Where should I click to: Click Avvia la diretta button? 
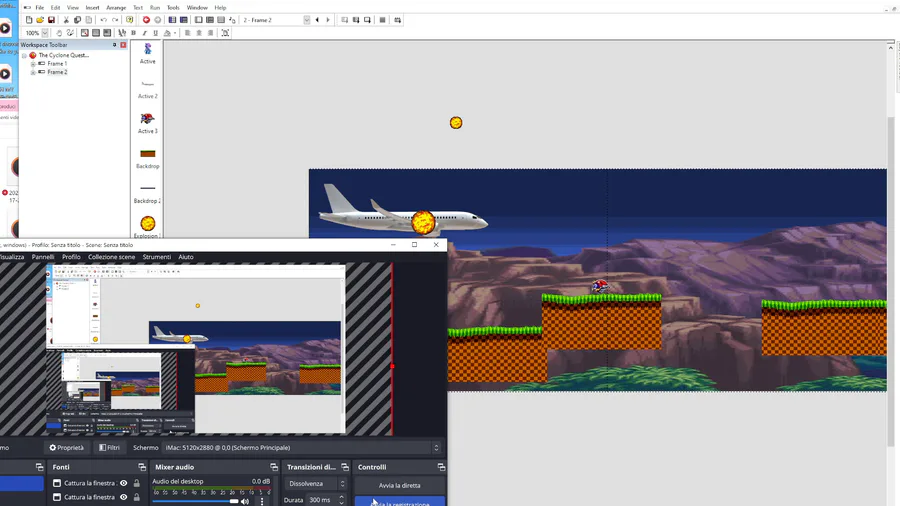click(399, 485)
